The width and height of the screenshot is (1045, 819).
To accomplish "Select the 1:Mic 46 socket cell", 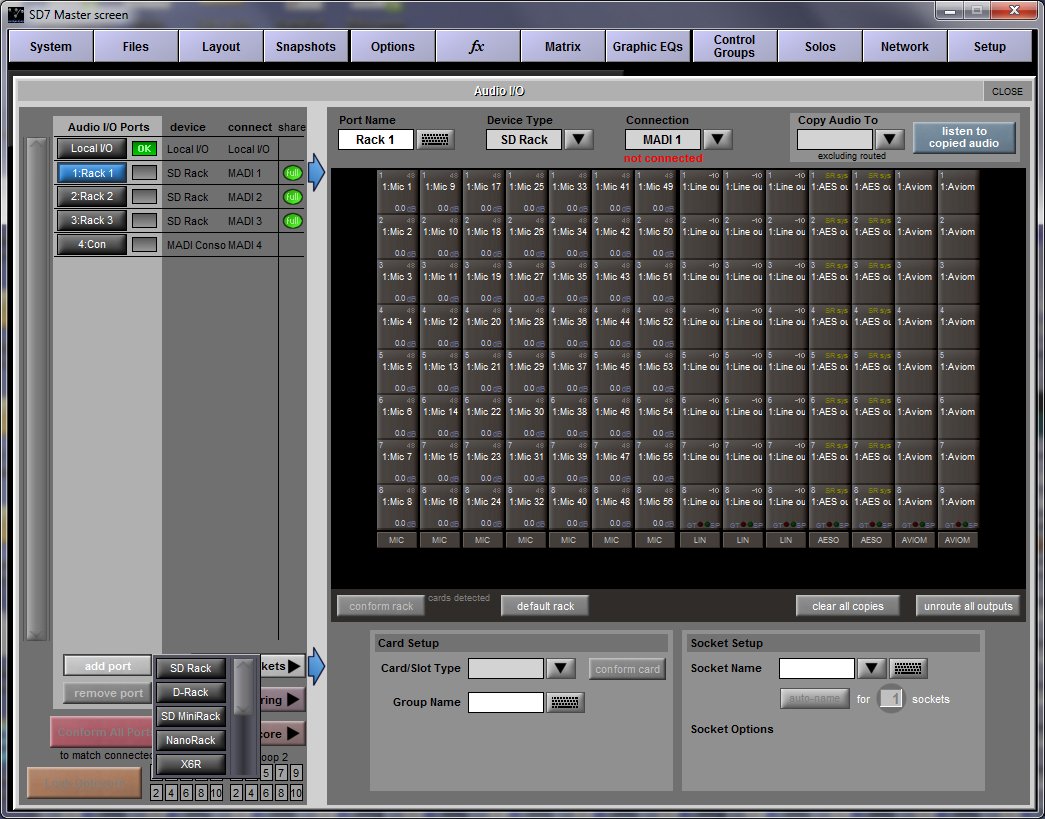I will (x=612, y=417).
